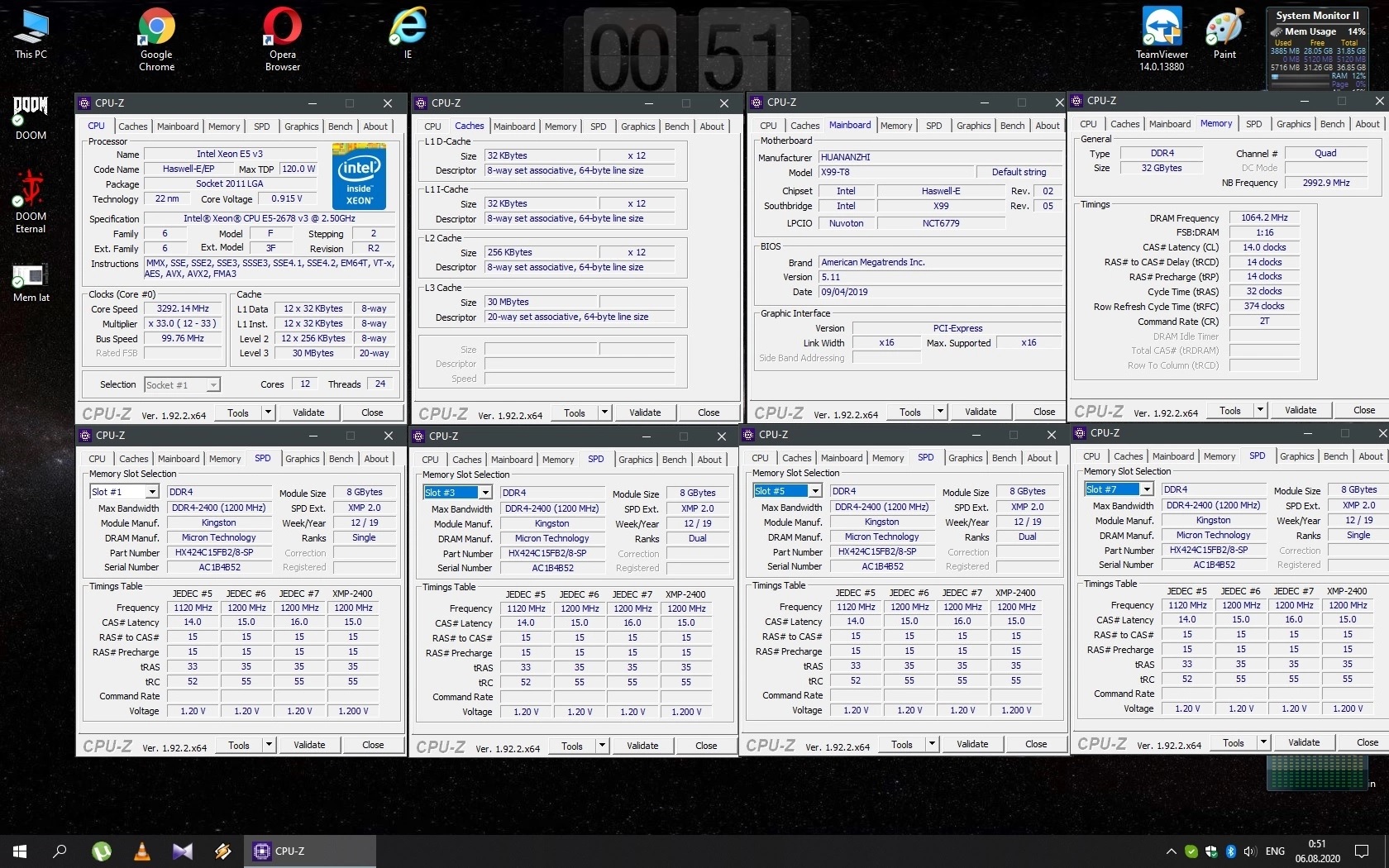Click the processor Name field Intel Xeon E5 v3

[230, 155]
